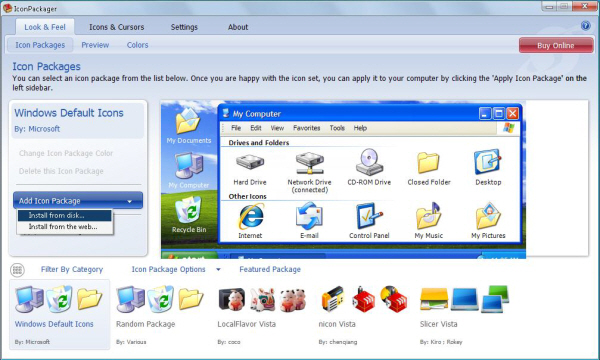
Task: Choose Install from disk...
Action: point(64,215)
